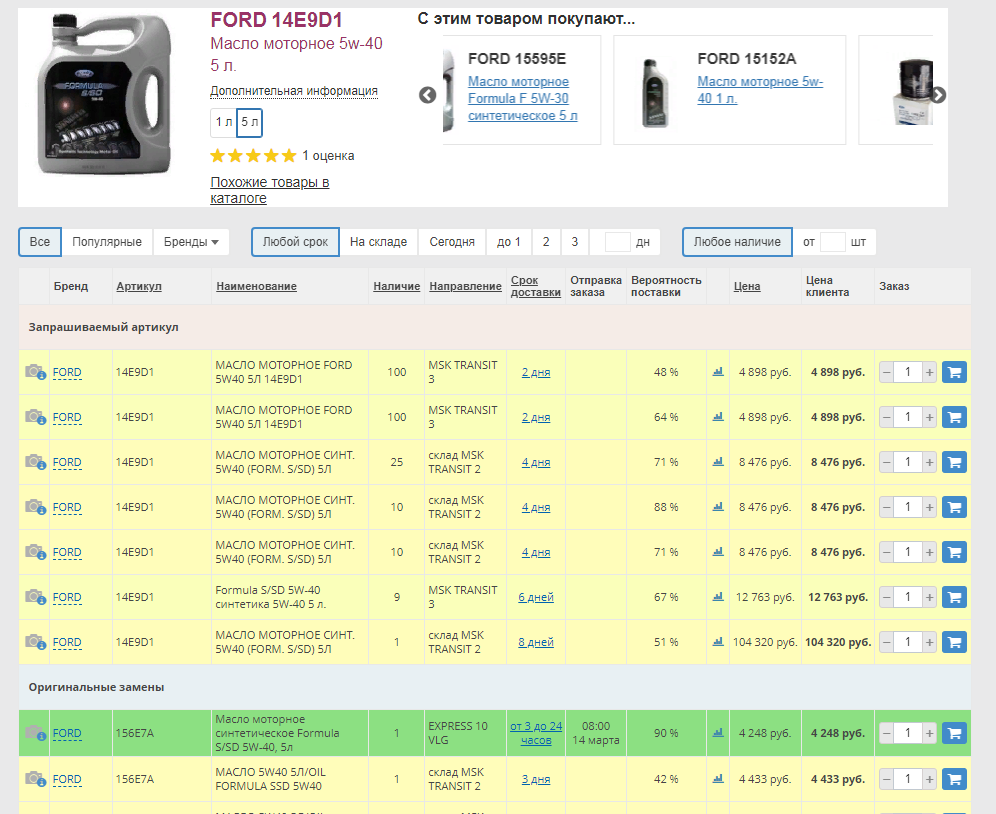Screen dimensions: 996x814
Task: Sort table by Наличие column
Action: pos(396,287)
